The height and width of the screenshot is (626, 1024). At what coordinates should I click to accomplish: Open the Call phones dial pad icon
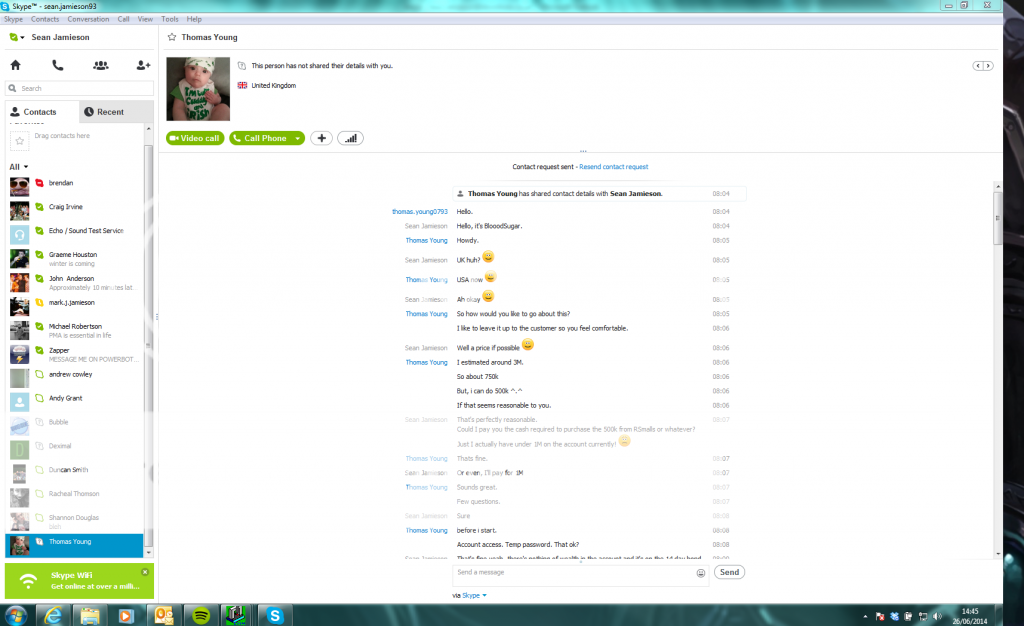(58, 65)
